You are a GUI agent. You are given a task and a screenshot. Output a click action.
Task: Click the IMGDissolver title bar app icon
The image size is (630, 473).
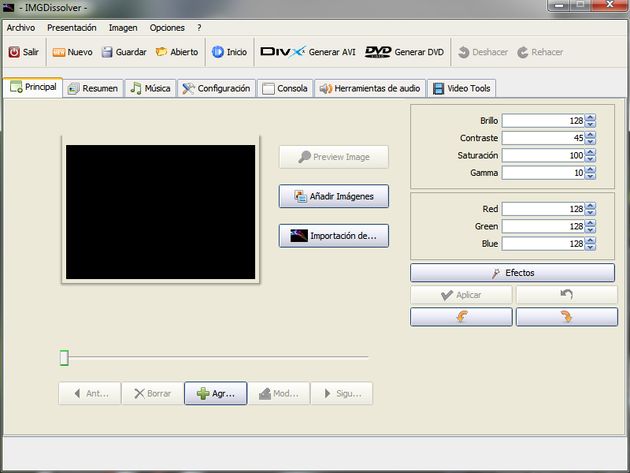click(8, 7)
